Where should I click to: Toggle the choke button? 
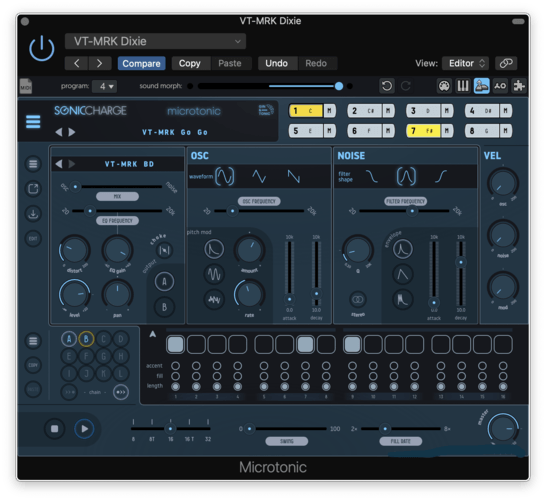[164, 250]
